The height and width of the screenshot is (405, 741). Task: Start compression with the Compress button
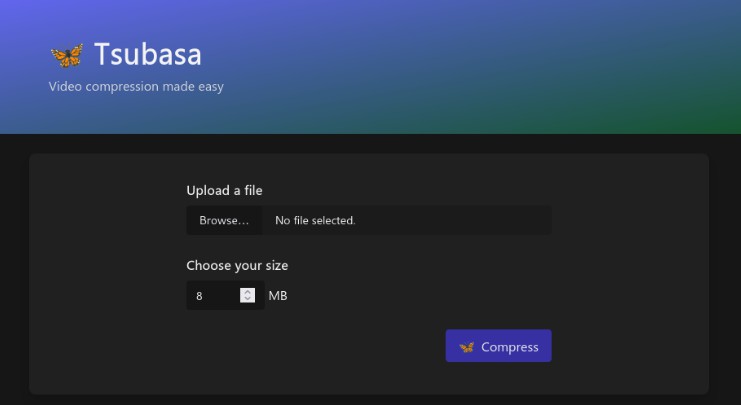(499, 346)
